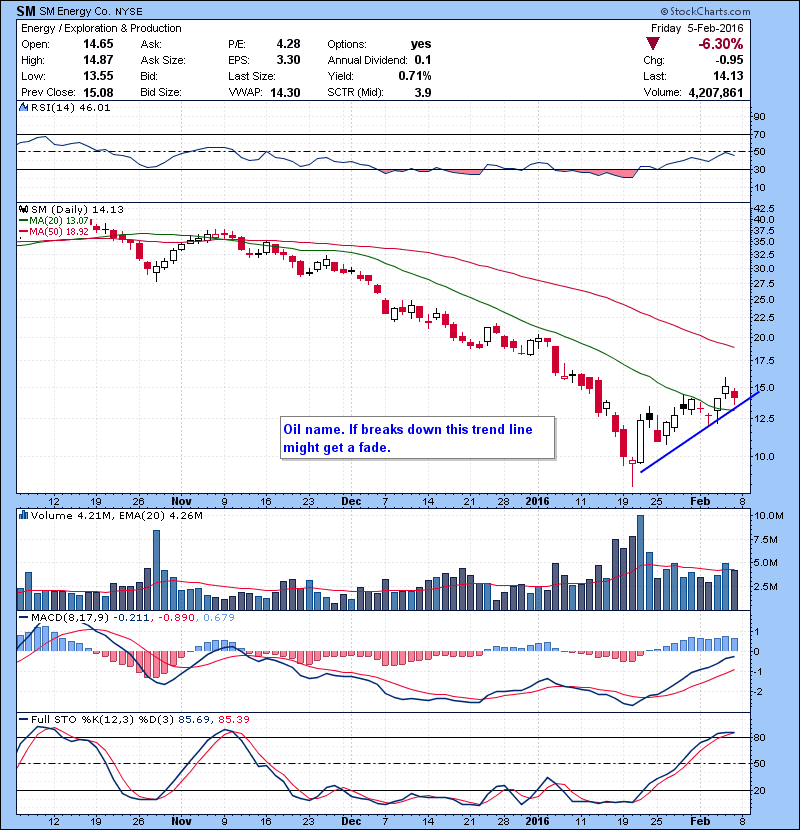Click the Options value yes
Image resolution: width=800 pixels, height=830 pixels.
[421, 44]
